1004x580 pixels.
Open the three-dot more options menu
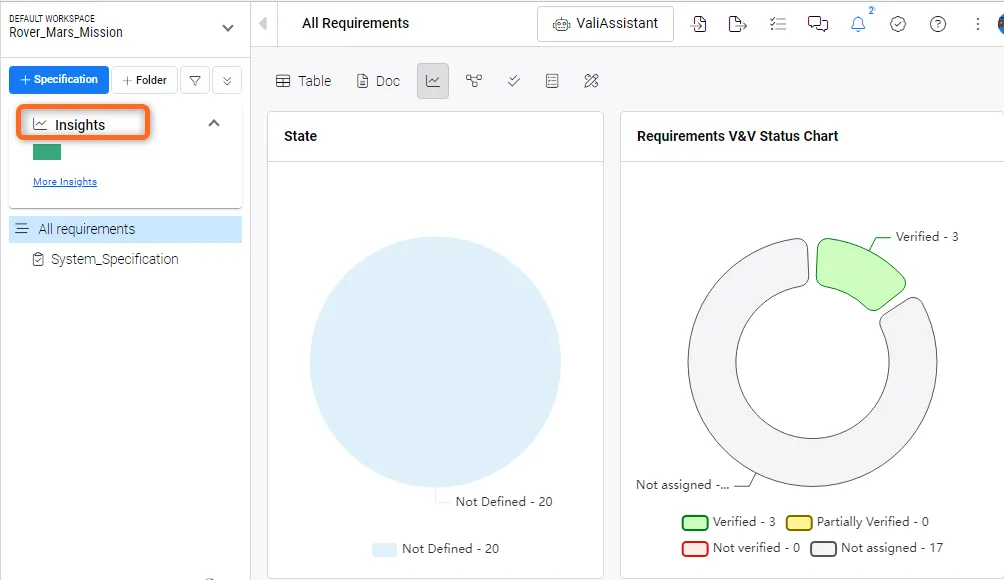click(x=978, y=24)
